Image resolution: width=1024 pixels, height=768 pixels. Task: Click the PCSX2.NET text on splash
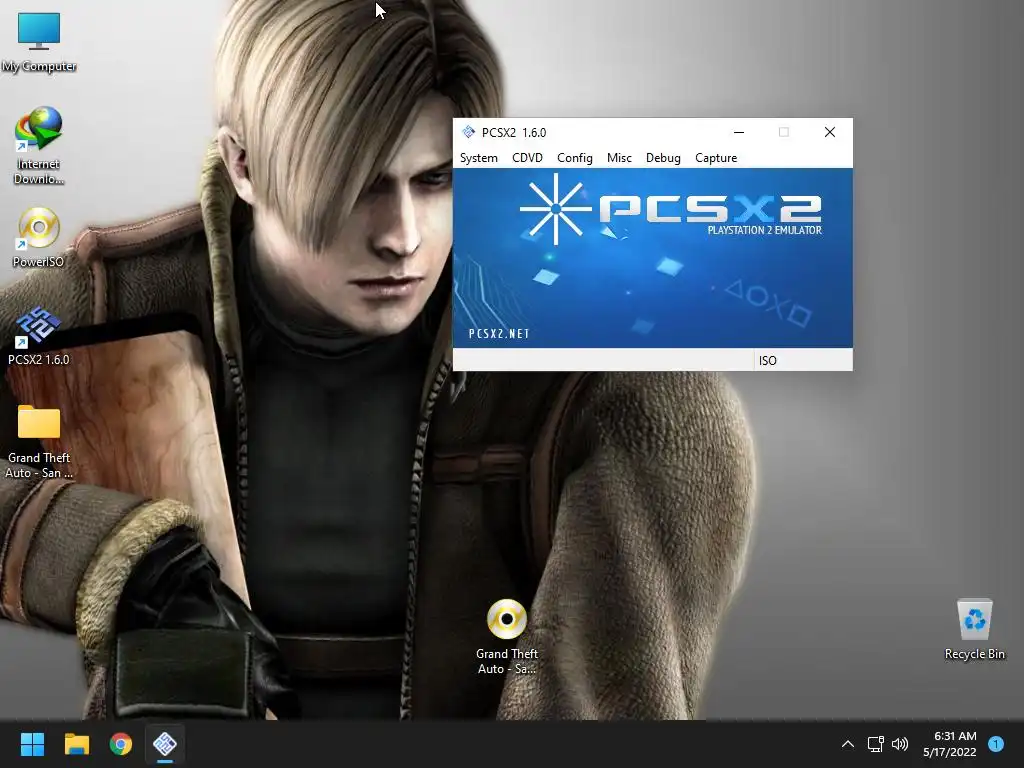point(499,334)
